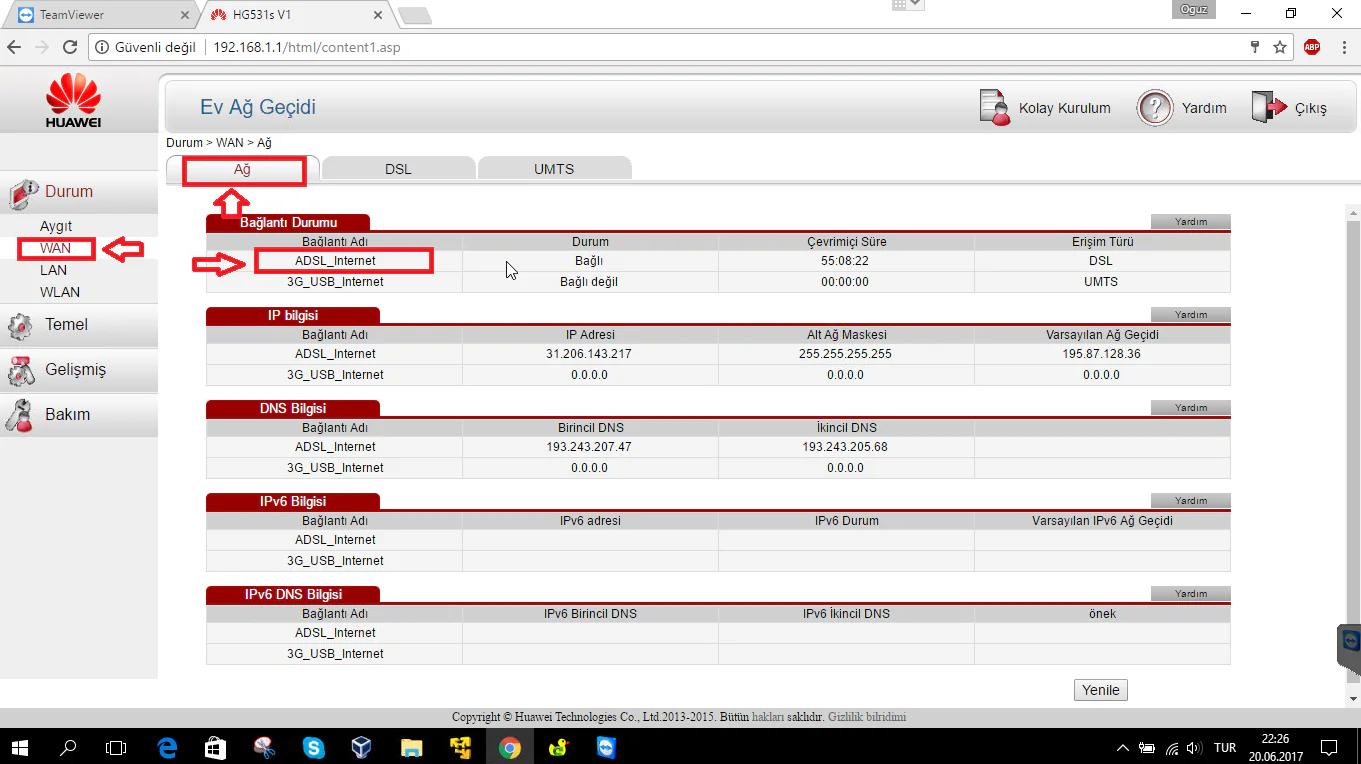
Task: Click the IP address 31.206.143.217
Action: point(590,354)
